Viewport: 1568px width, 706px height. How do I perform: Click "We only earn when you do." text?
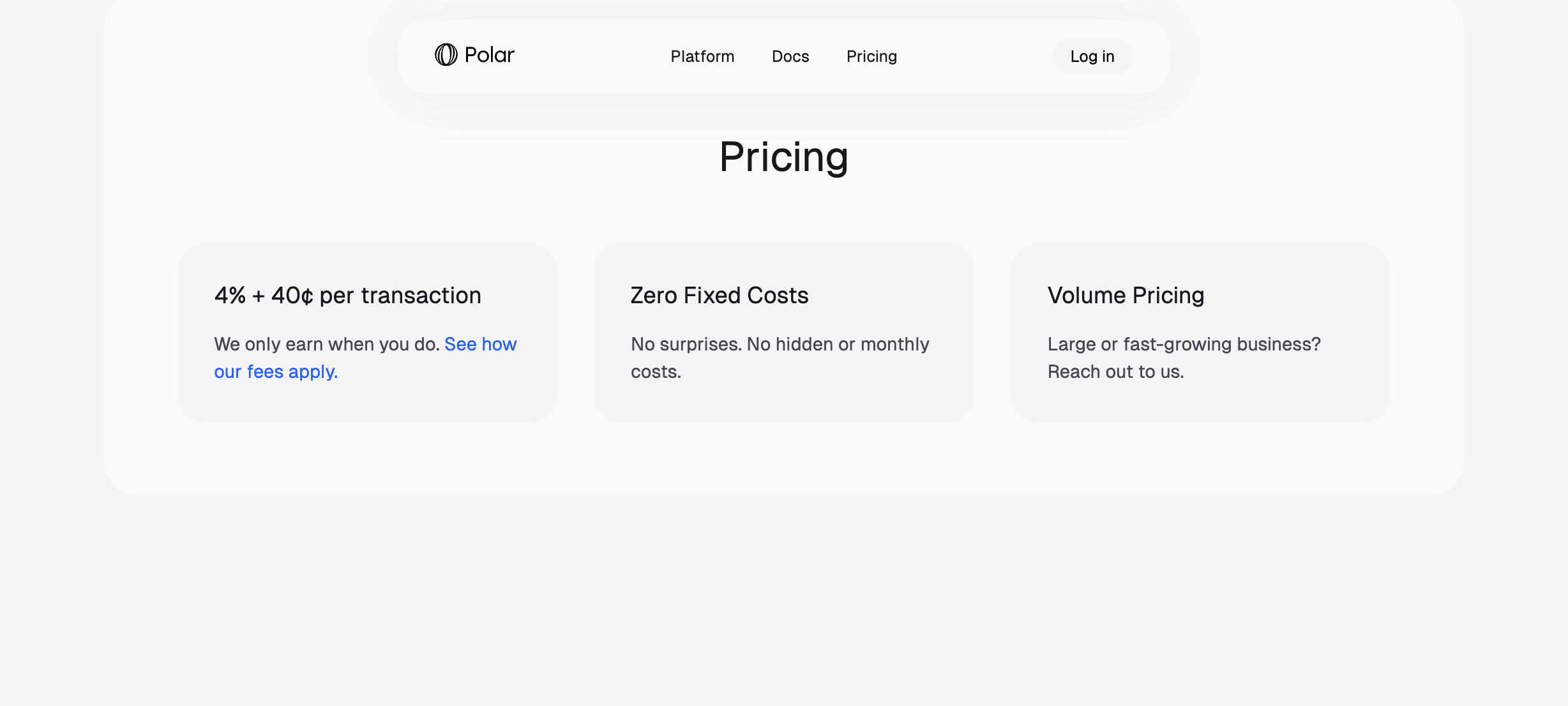[327, 344]
